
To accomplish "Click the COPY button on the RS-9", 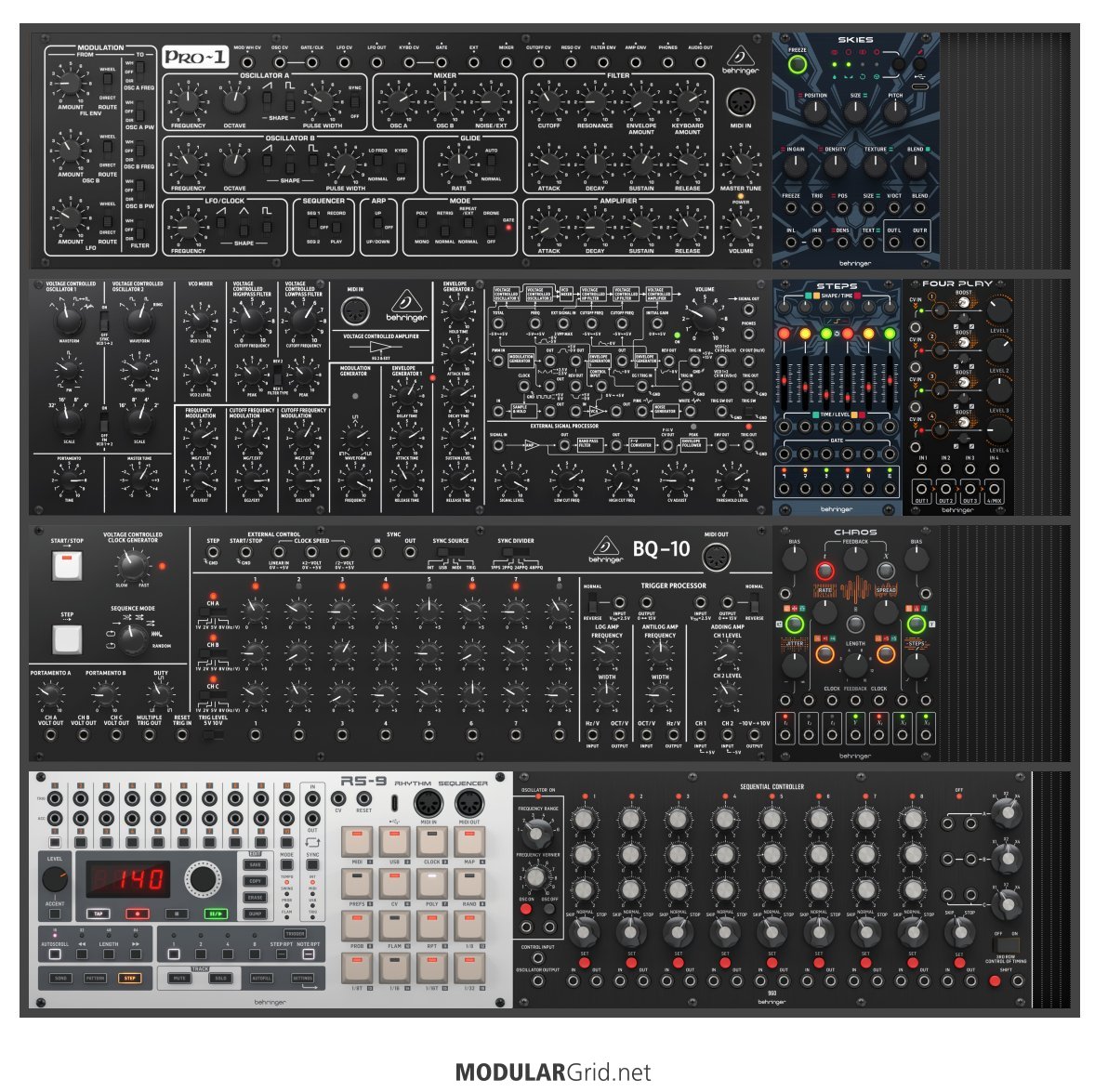I will pyautogui.click(x=255, y=881).
